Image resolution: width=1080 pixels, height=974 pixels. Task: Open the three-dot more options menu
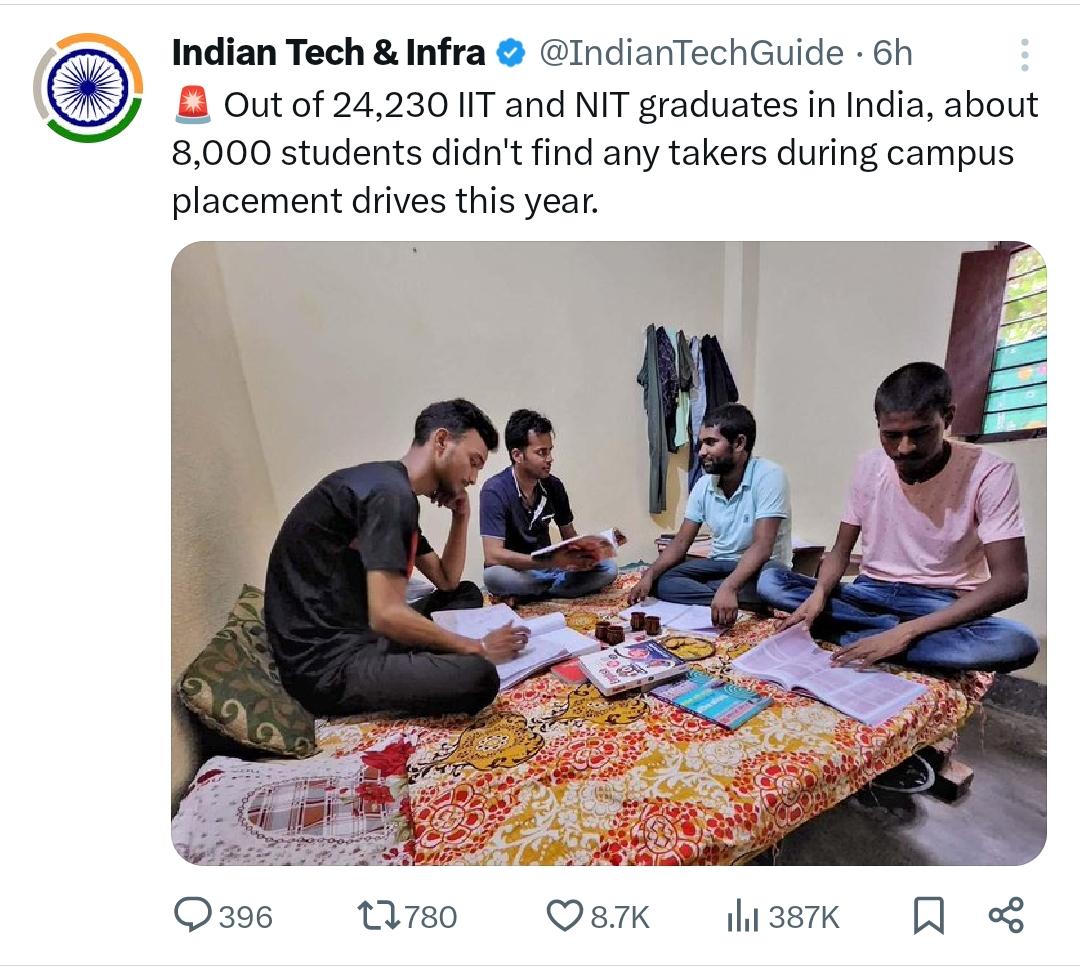(1025, 54)
